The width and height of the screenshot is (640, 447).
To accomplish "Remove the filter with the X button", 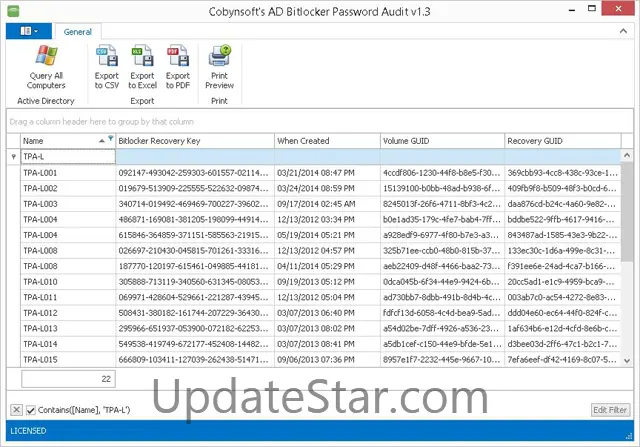I will click(16, 409).
